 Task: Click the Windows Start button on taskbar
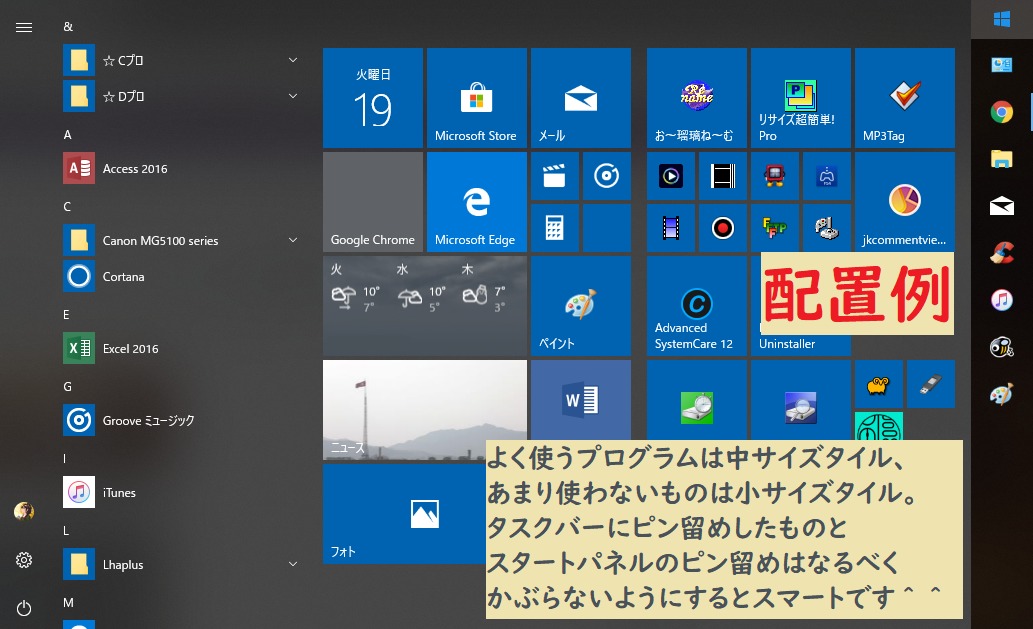1001,19
